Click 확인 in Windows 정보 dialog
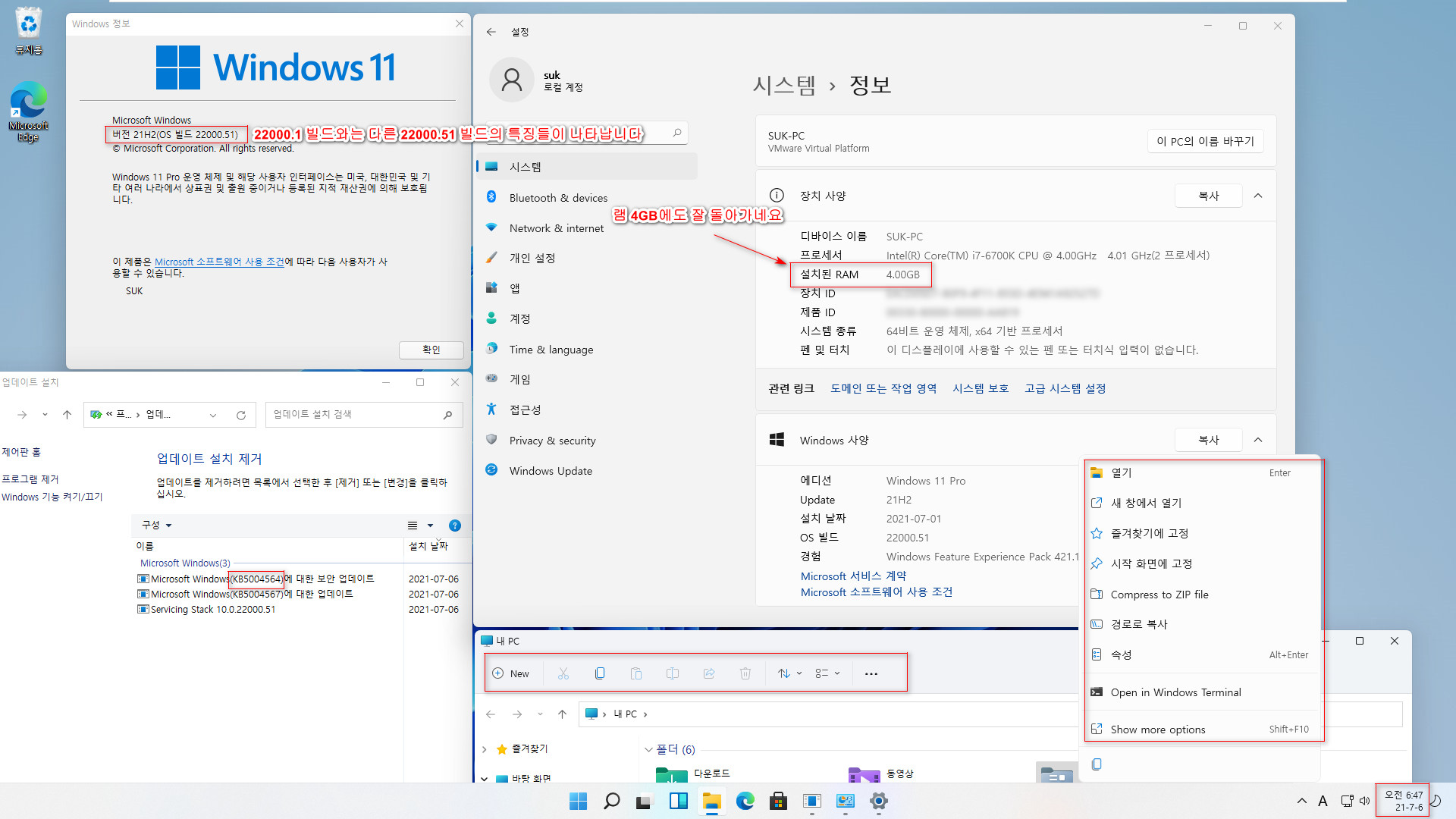Screen dimensions: 1456x819 [431, 350]
